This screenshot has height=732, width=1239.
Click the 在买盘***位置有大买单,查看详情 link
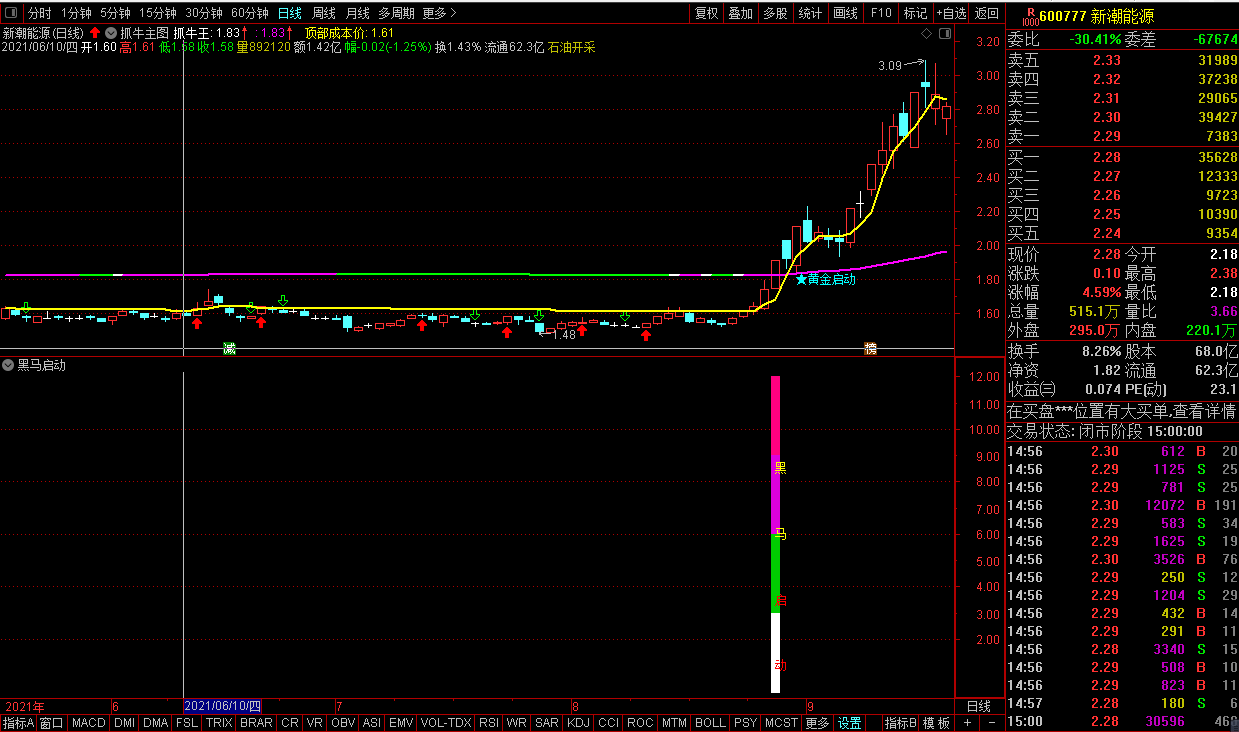click(1120, 411)
